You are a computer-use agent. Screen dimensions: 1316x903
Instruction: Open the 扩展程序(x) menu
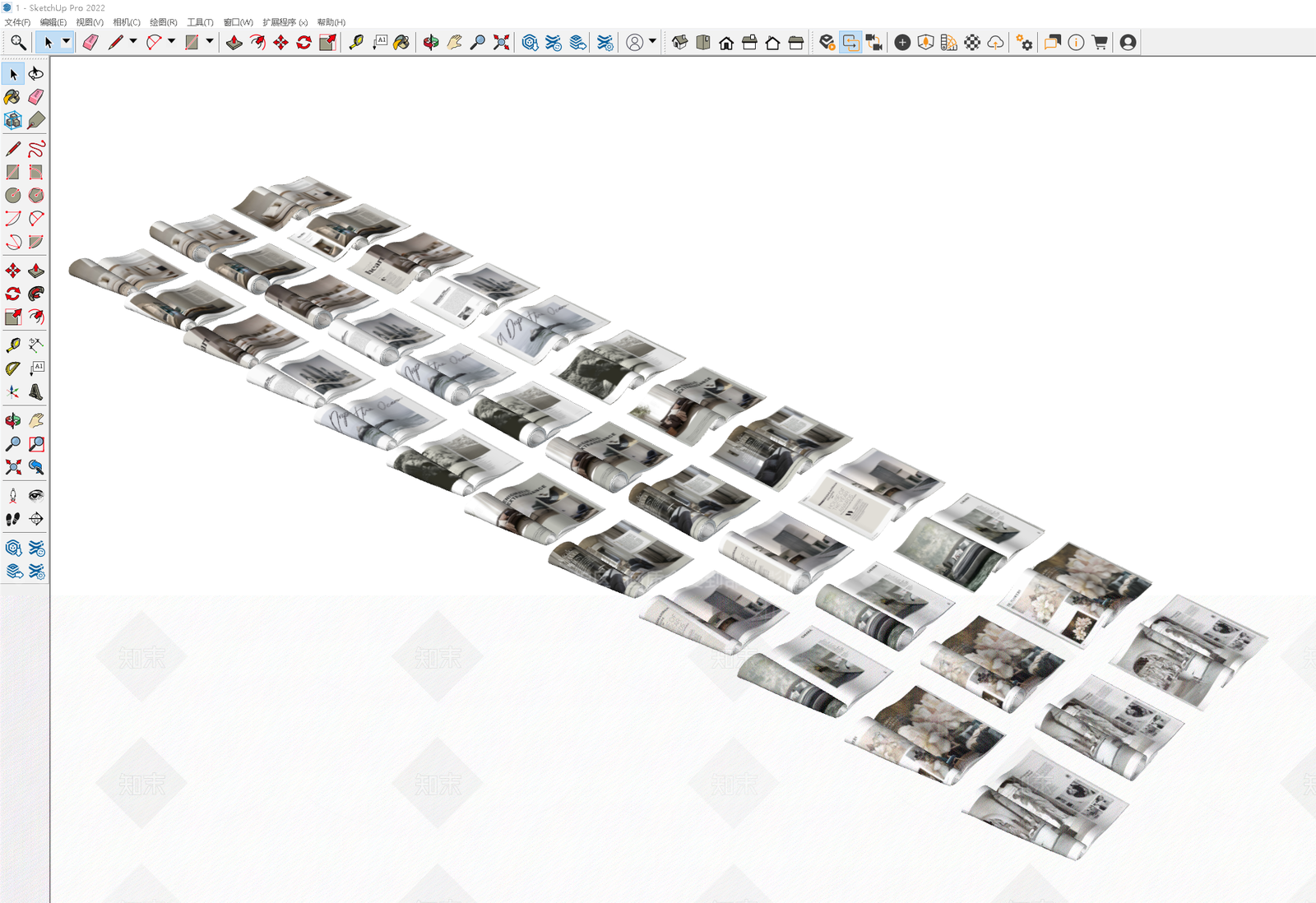pyautogui.click(x=285, y=22)
